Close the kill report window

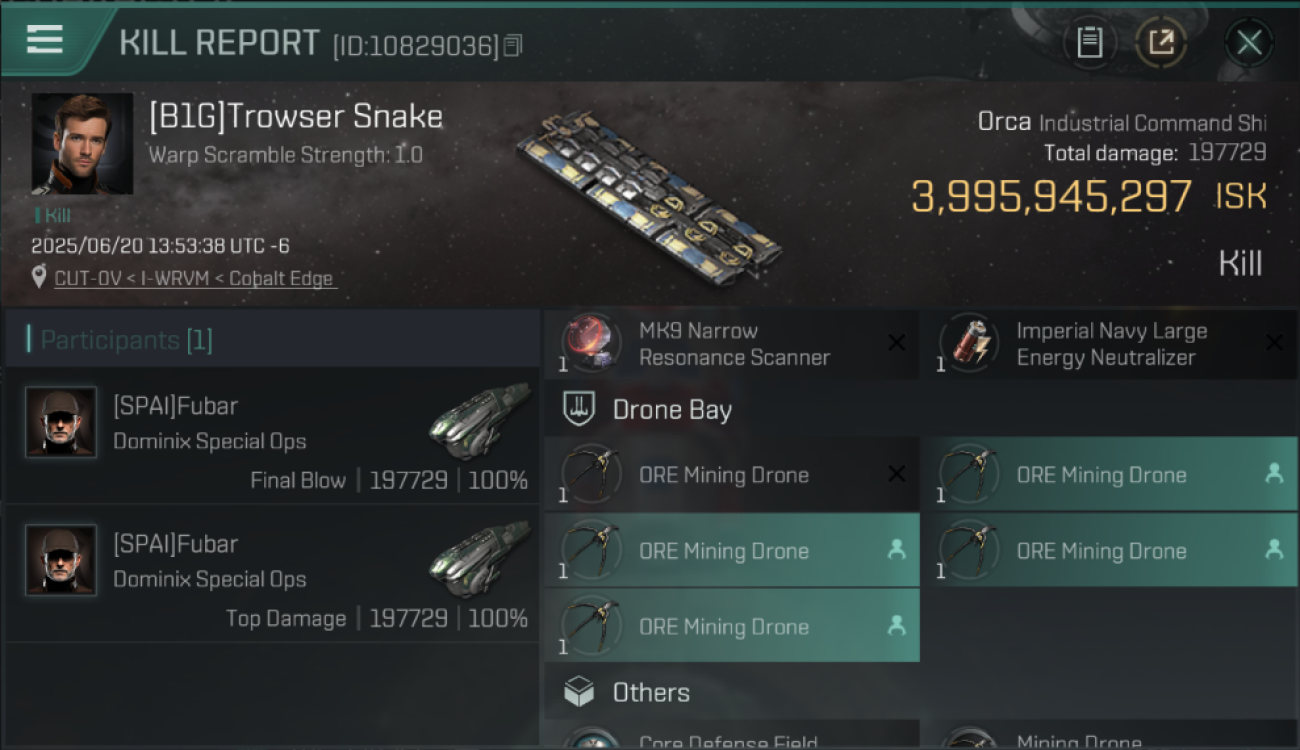coord(1249,43)
